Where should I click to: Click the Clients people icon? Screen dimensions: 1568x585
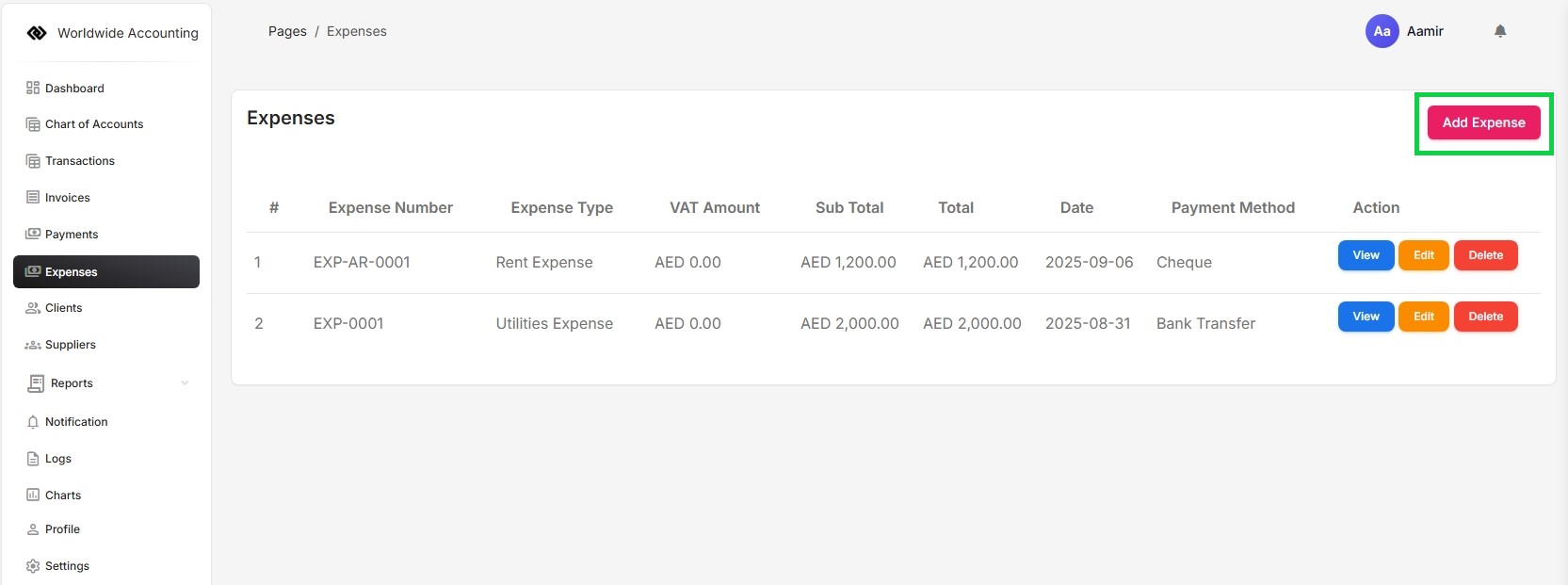pyautogui.click(x=33, y=308)
